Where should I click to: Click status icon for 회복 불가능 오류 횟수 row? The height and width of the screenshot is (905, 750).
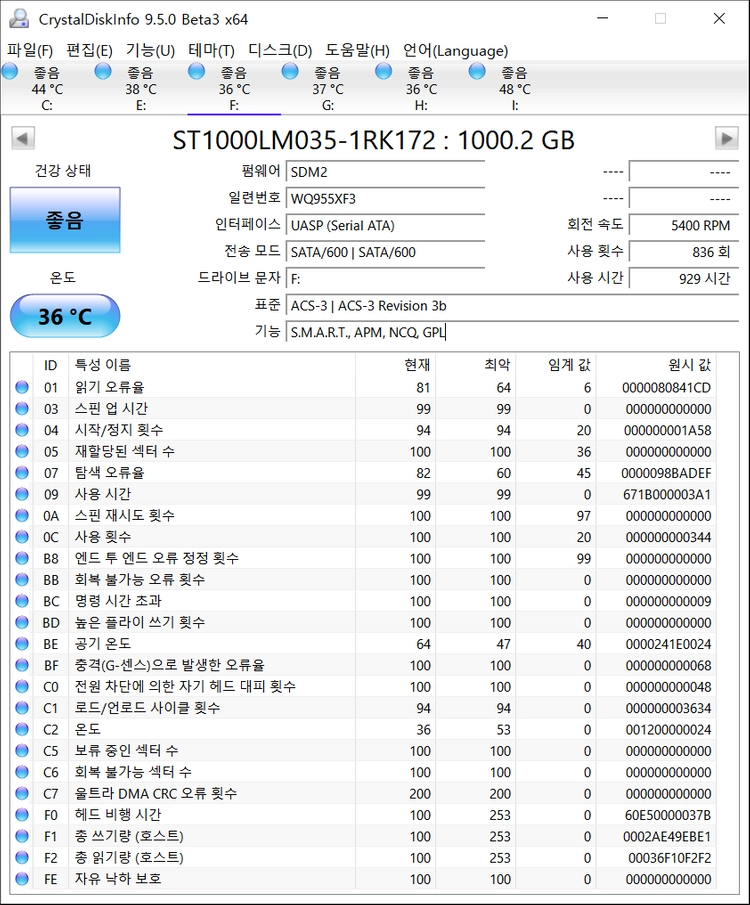[22, 579]
